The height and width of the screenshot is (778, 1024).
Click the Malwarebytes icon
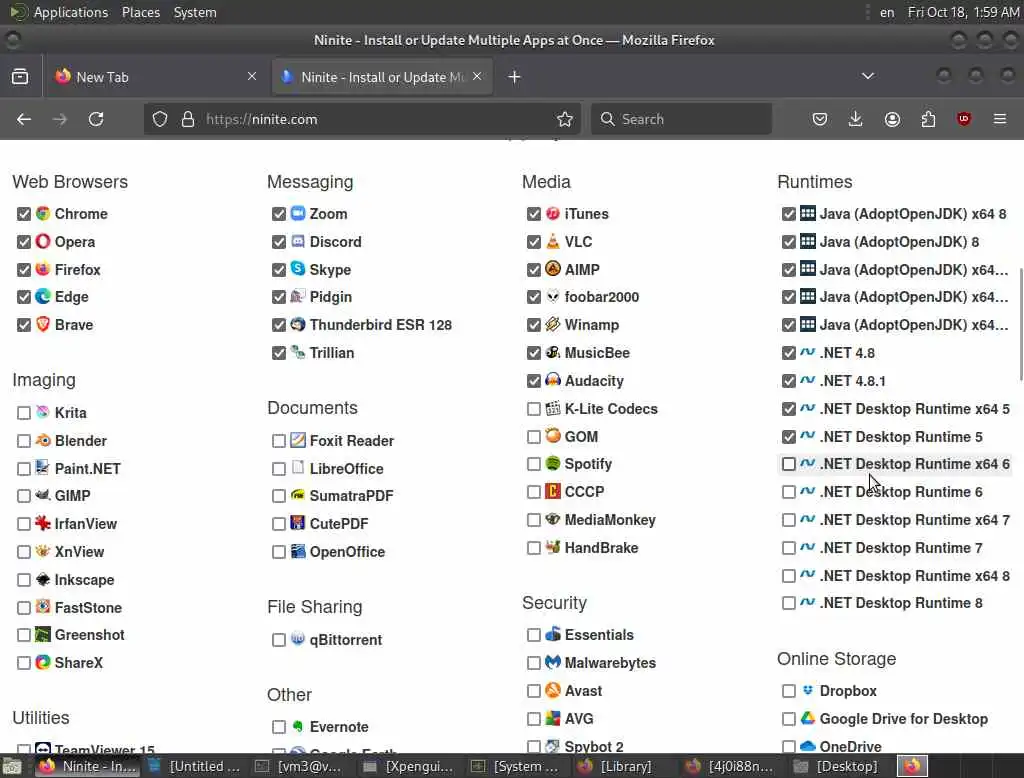point(553,662)
